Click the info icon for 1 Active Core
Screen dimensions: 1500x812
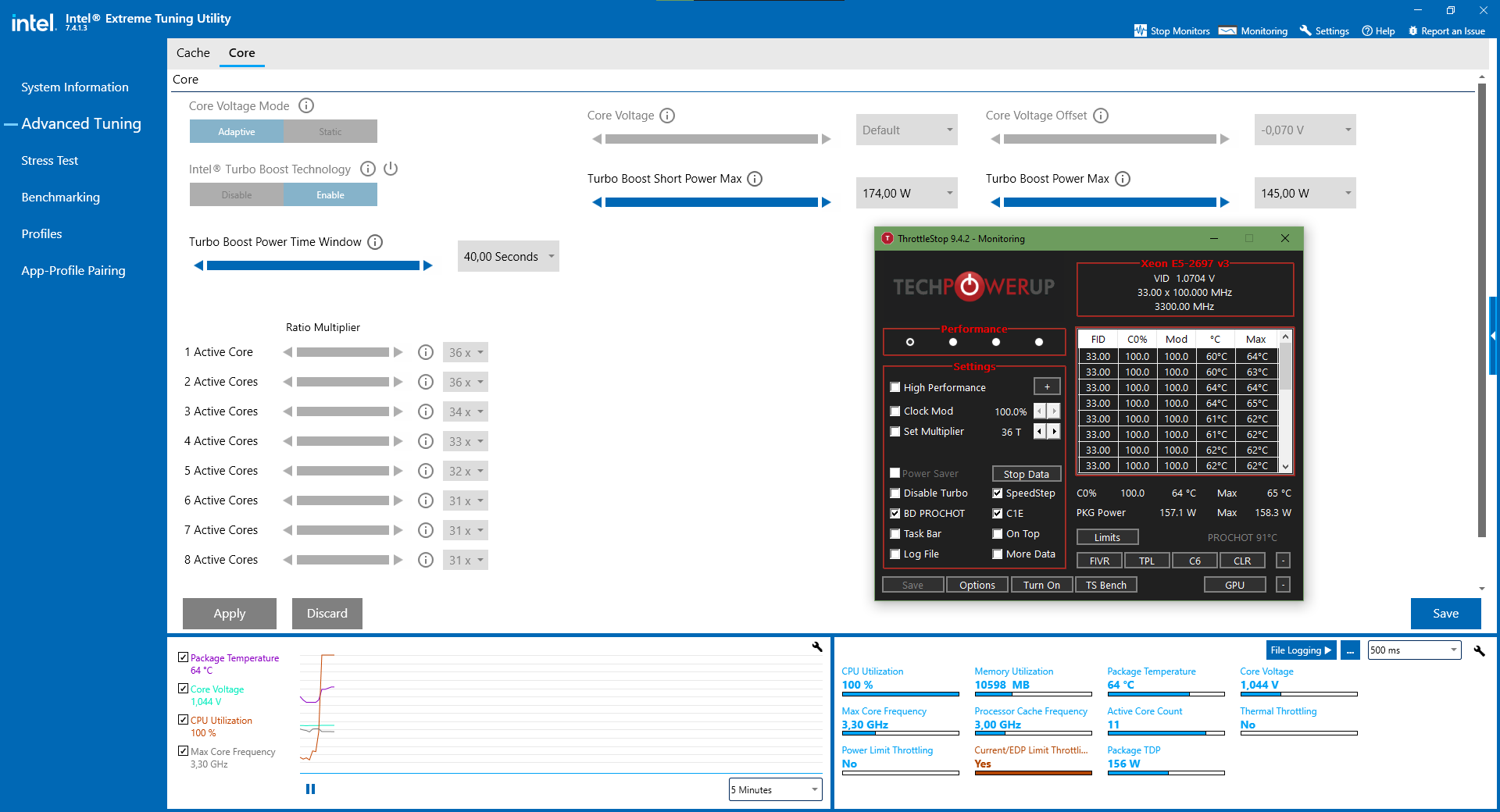click(426, 352)
